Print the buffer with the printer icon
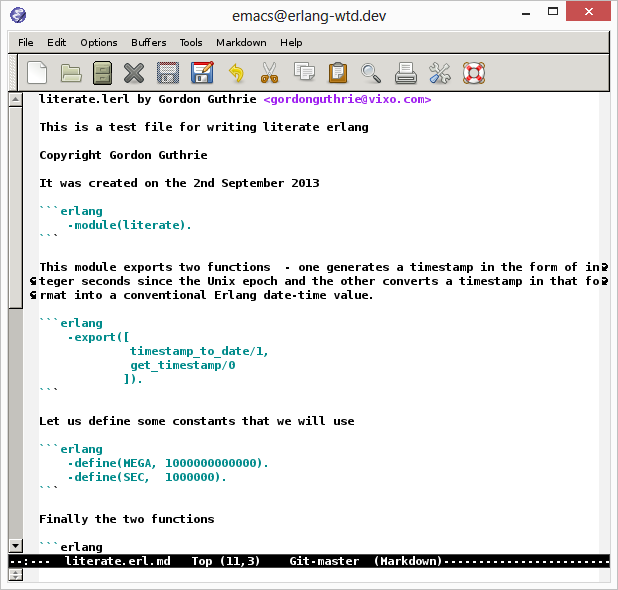The height and width of the screenshot is (590, 618). [x=406, y=73]
